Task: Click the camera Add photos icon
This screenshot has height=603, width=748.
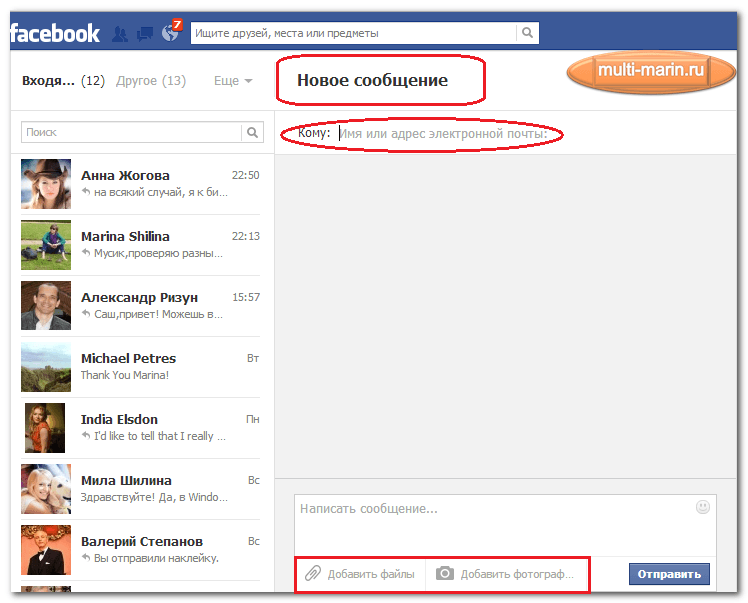Action: (x=445, y=573)
